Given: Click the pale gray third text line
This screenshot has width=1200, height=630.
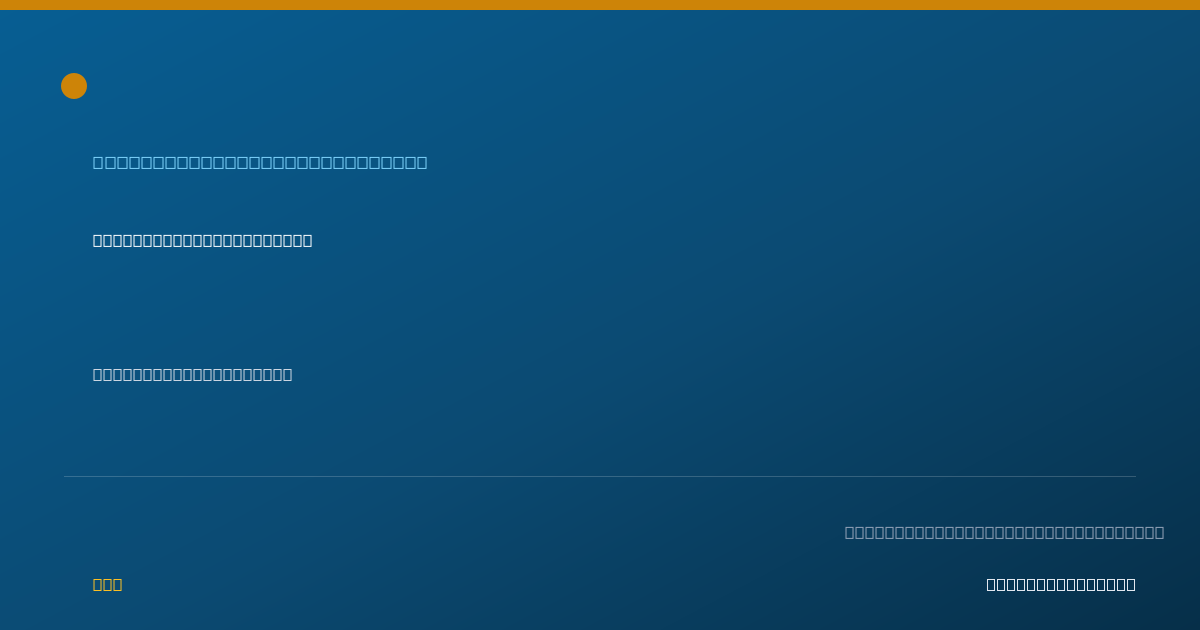Looking at the screenshot, I should click(x=192, y=374).
